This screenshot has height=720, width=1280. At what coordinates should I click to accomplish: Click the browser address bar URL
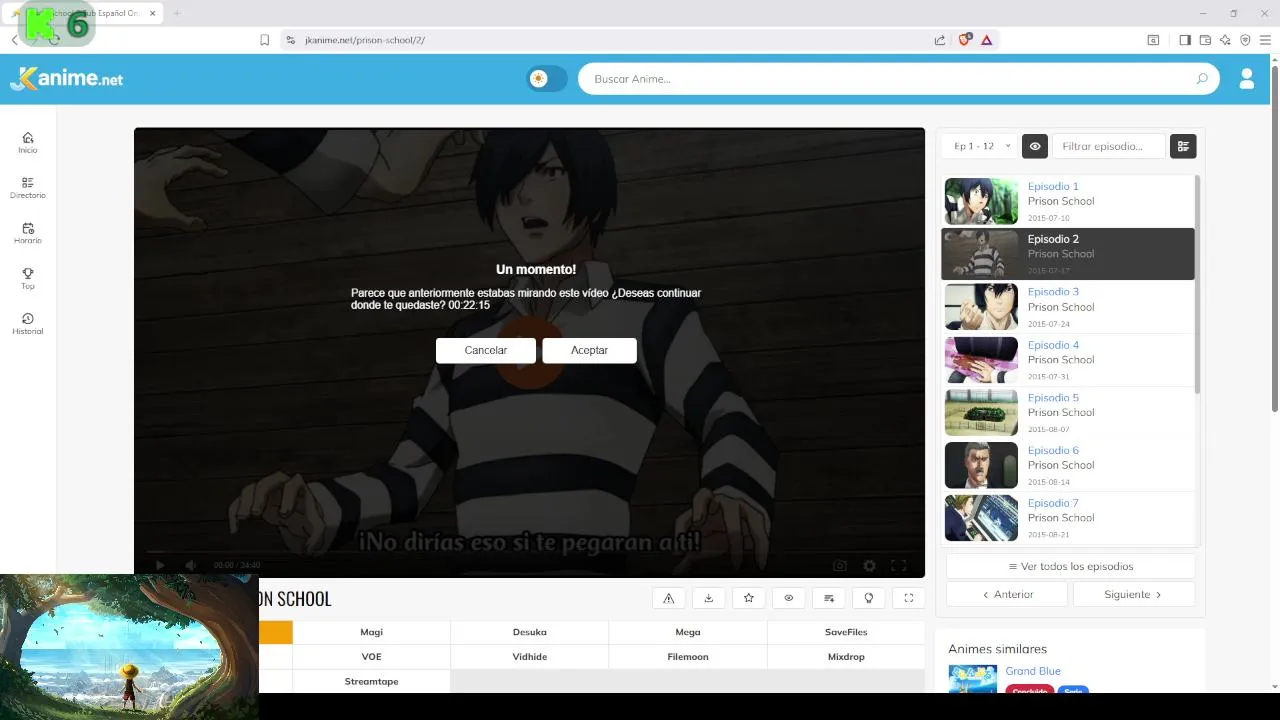click(365, 40)
